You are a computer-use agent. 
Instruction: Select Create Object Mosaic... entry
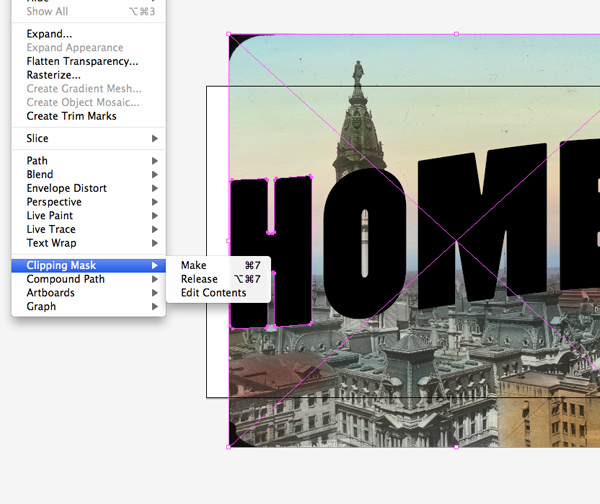(x=88, y=103)
